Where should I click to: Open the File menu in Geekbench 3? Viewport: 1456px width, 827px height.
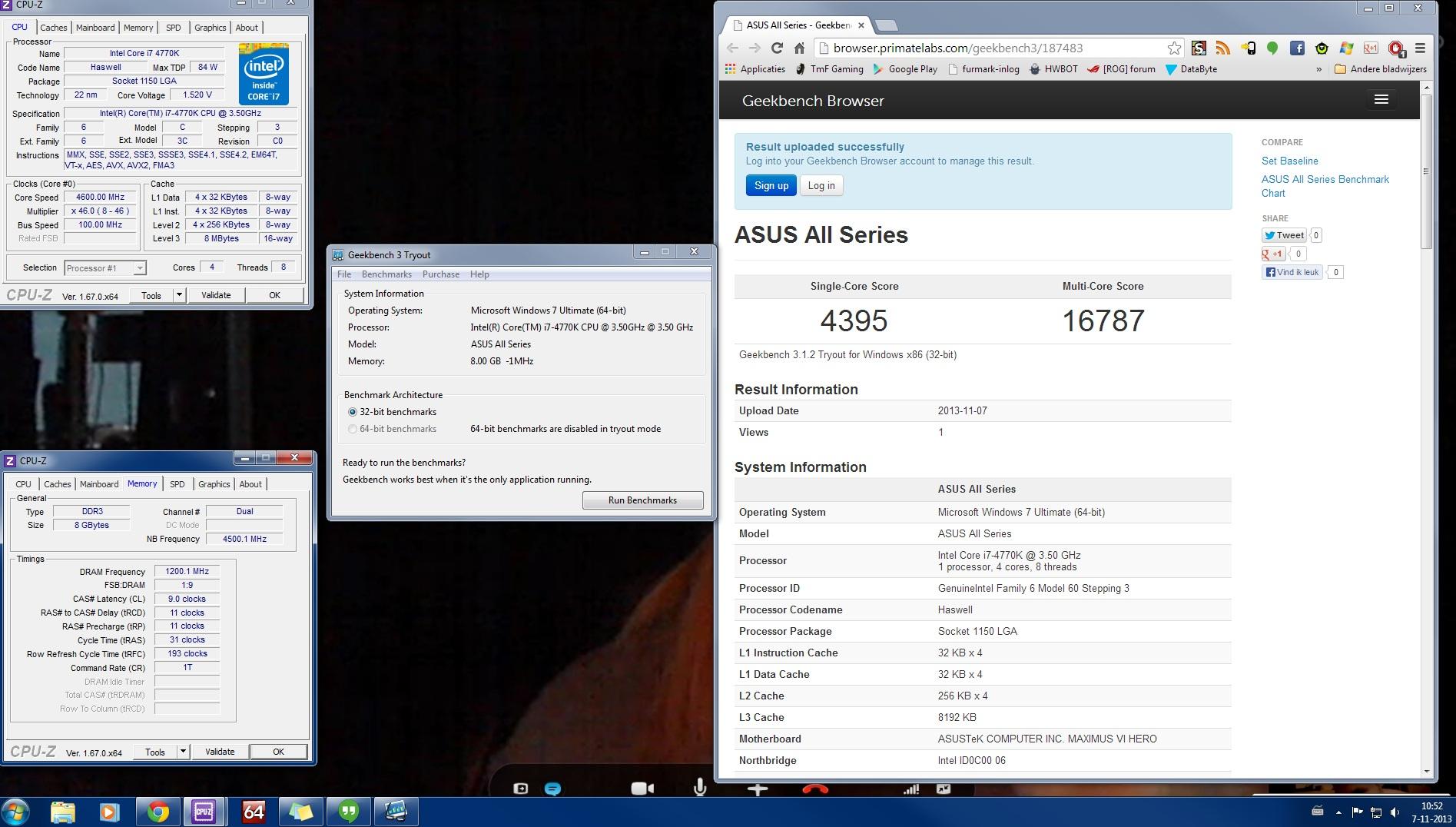tap(344, 274)
